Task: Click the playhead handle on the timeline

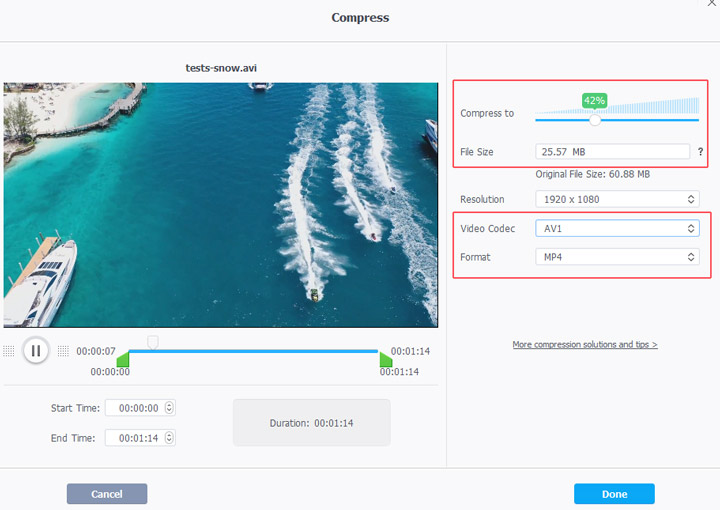Action: [153, 342]
